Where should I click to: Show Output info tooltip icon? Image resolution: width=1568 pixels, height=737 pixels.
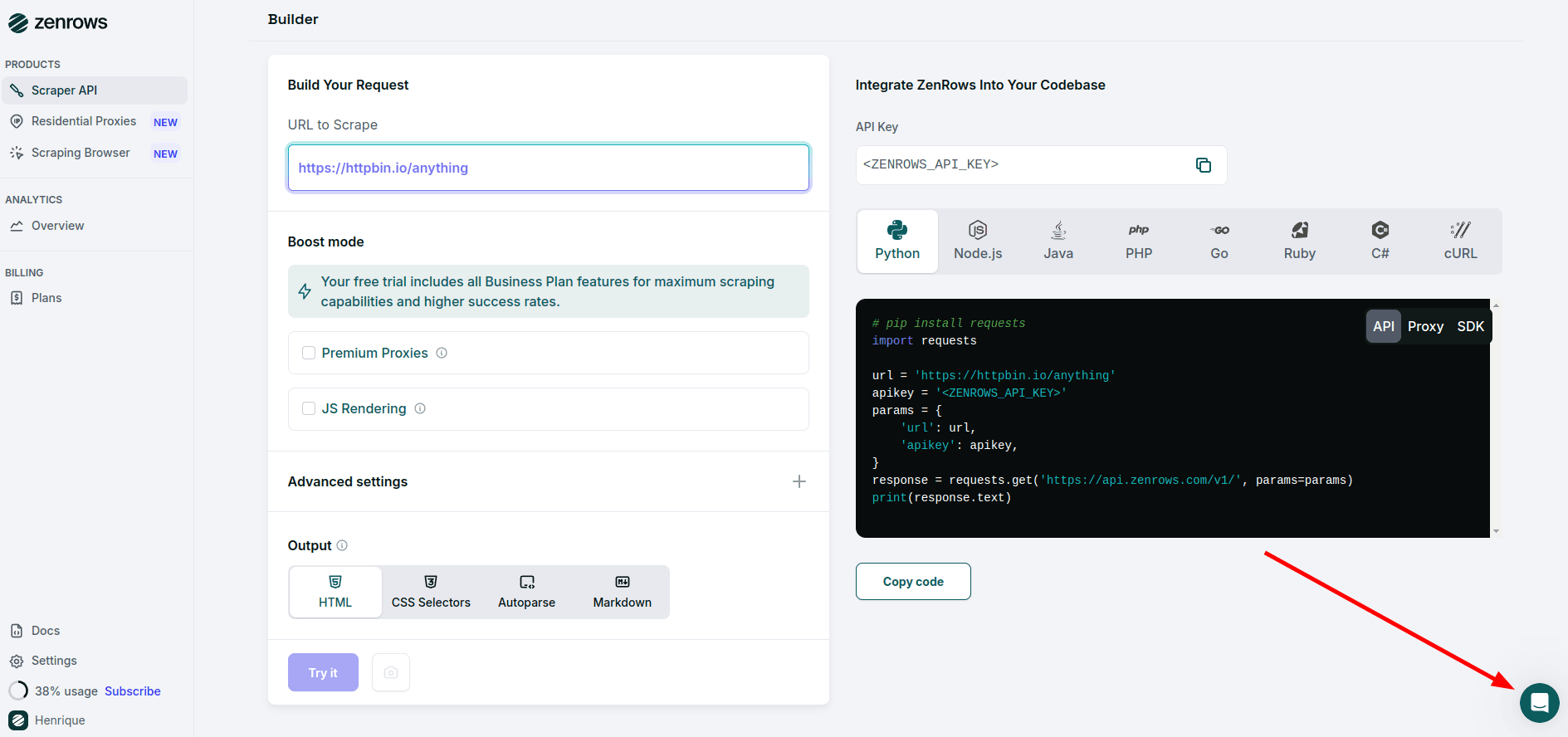(342, 545)
